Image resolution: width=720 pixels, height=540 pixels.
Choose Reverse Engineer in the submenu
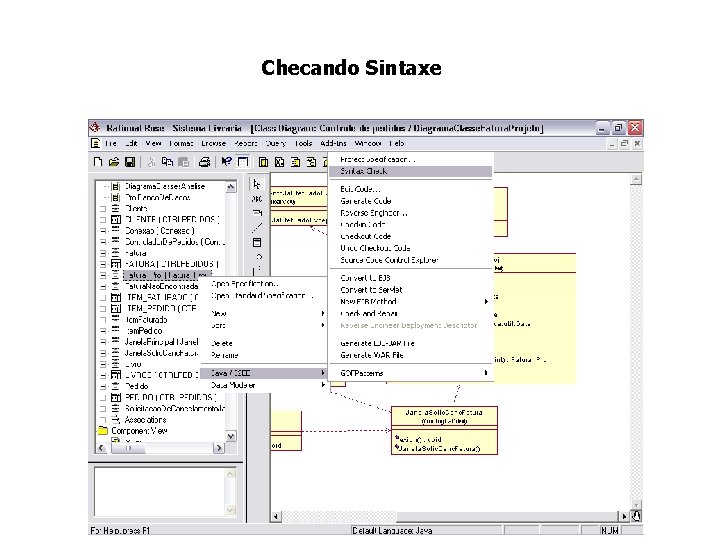click(410, 213)
